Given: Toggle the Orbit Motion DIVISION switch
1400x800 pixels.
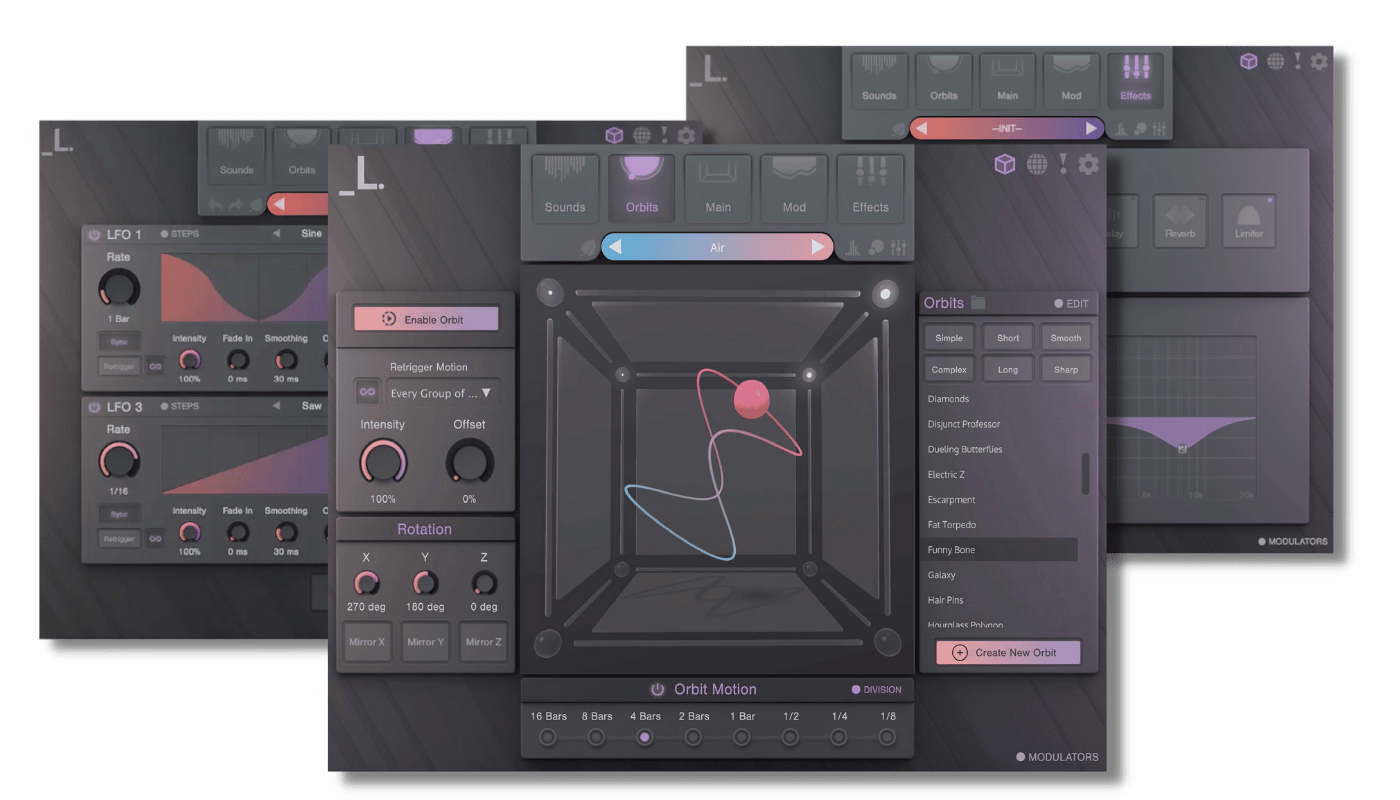Looking at the screenshot, I should coord(876,690).
